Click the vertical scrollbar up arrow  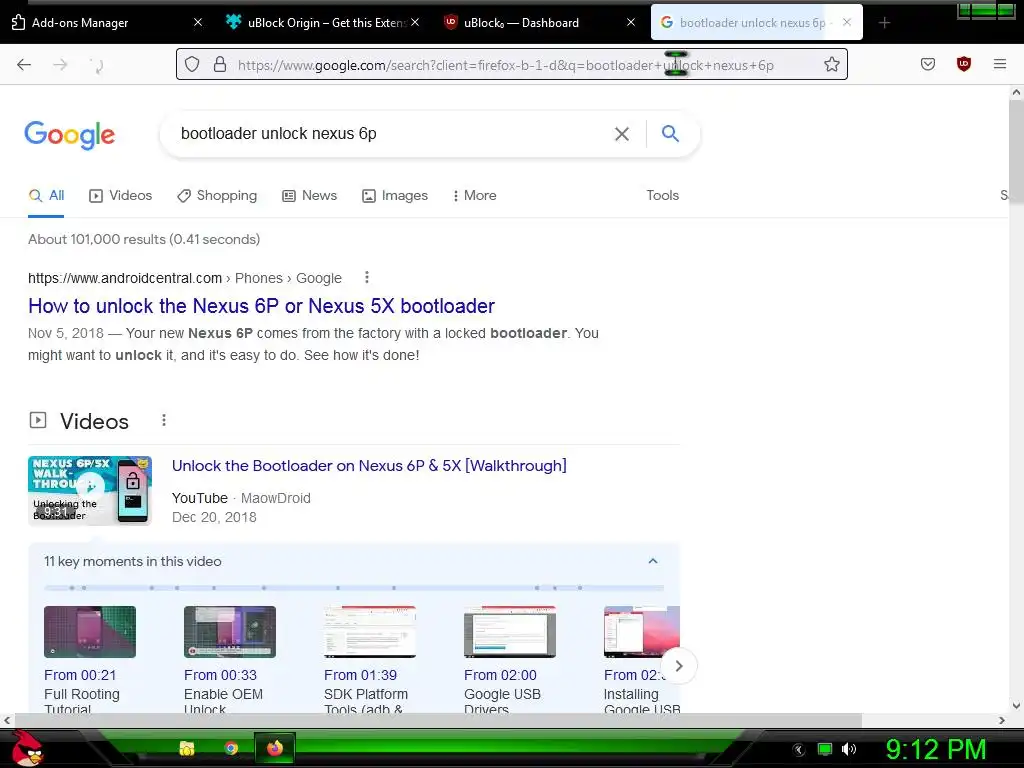[1016, 92]
